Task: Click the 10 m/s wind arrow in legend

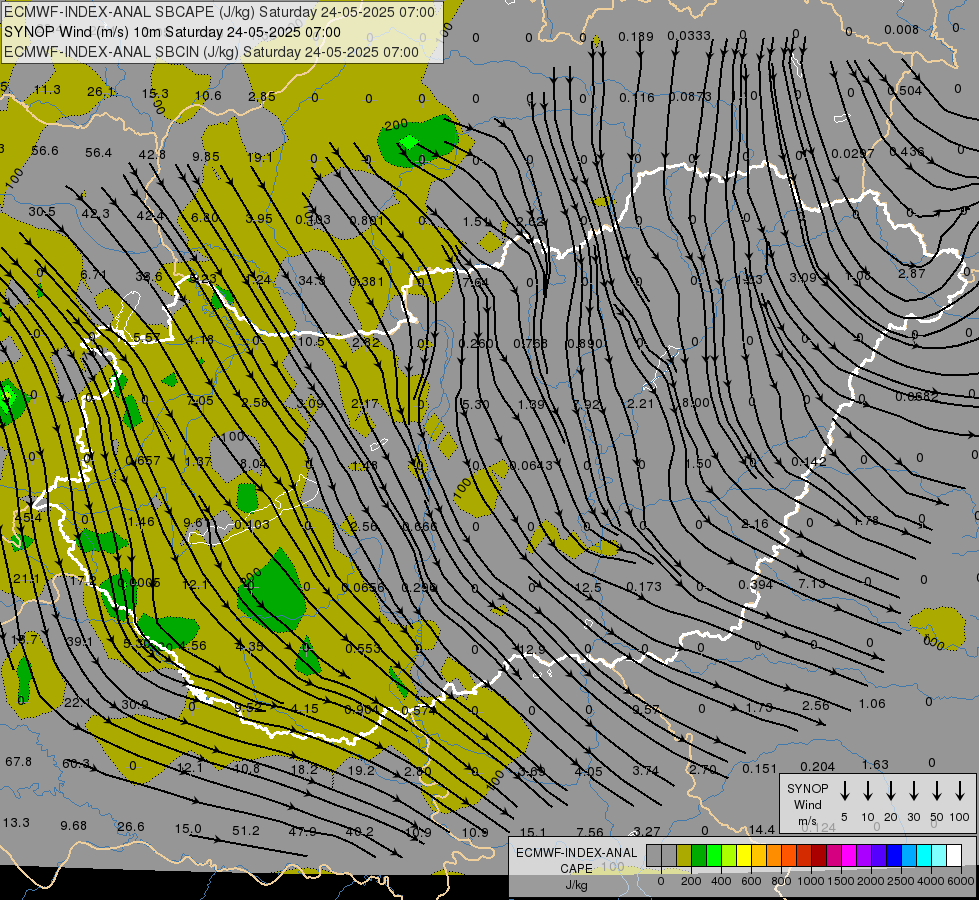Action: point(868,791)
